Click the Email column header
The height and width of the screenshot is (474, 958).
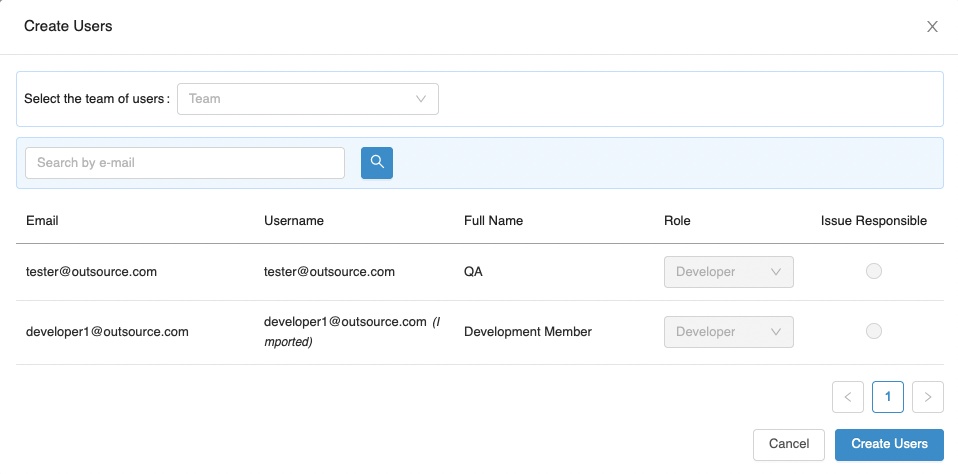pyautogui.click(x=42, y=221)
